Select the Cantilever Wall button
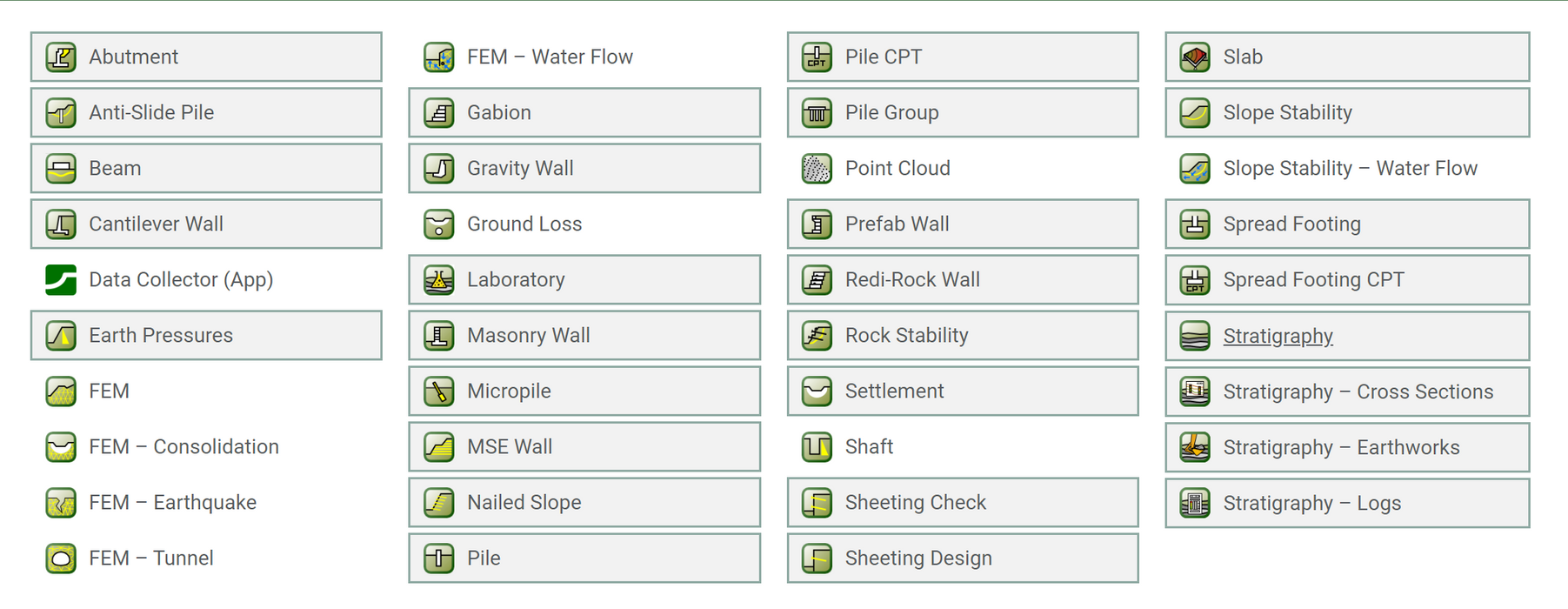Image resolution: width=1568 pixels, height=609 pixels. click(x=206, y=224)
